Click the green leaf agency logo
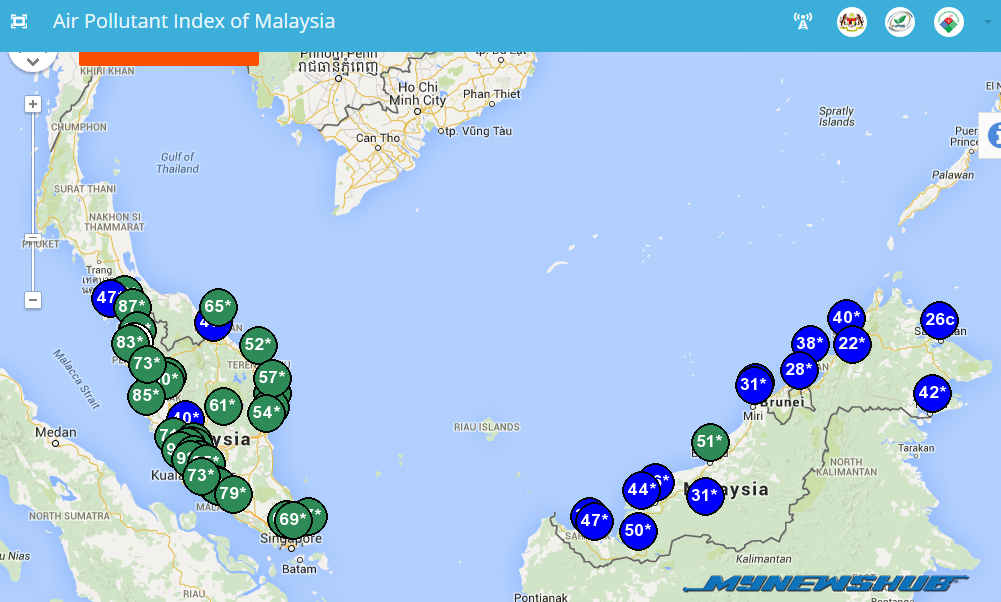Viewport: 1001px width, 602px height. pyautogui.click(x=900, y=22)
